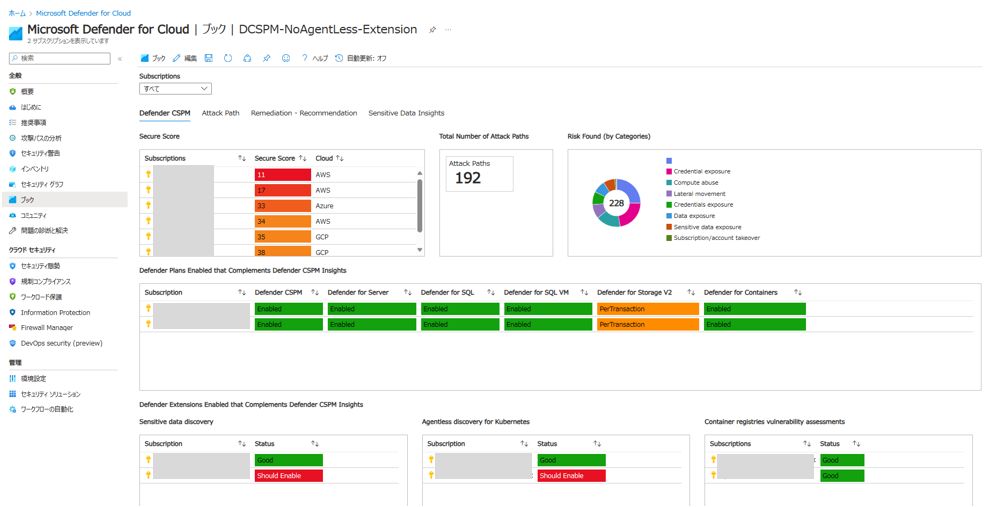Select ブック in the sidebar
The image size is (985, 507).
[63, 200]
